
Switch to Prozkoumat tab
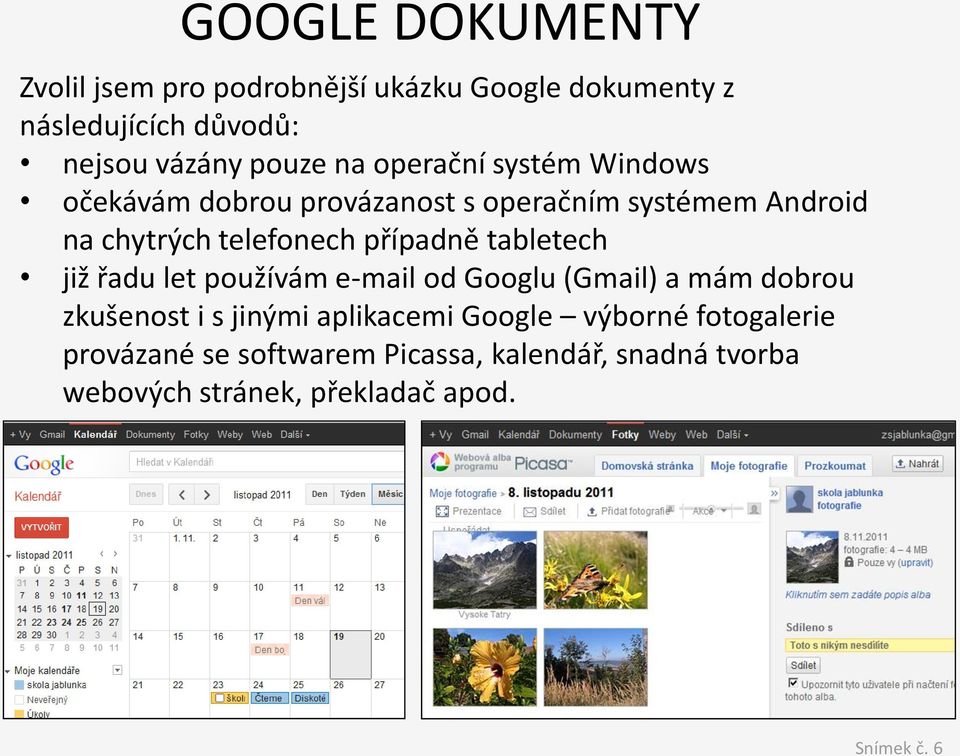coord(834,465)
